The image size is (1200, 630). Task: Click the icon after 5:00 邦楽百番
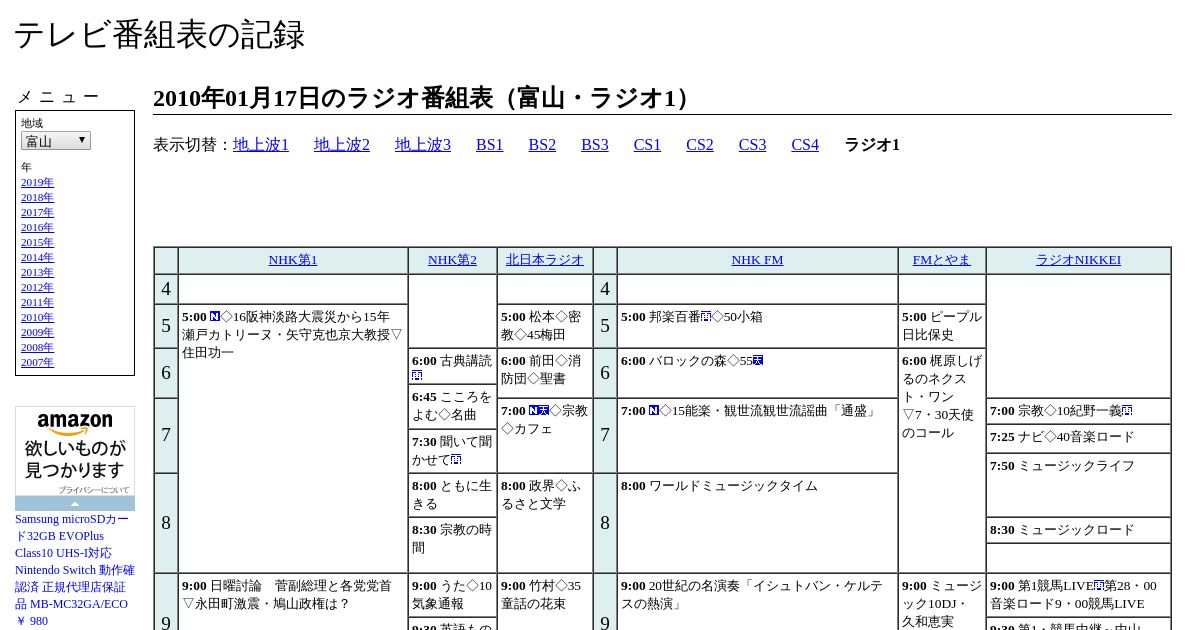[x=706, y=317]
